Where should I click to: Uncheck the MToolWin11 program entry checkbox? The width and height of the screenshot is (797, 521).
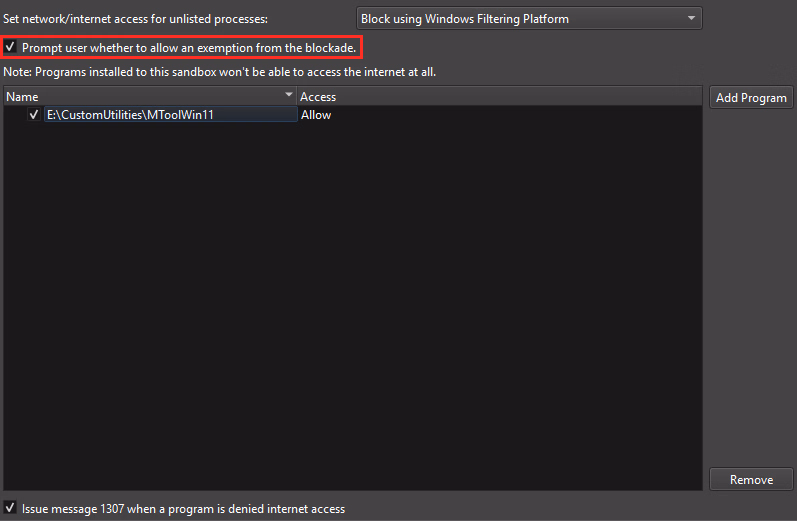pyautogui.click(x=34, y=115)
